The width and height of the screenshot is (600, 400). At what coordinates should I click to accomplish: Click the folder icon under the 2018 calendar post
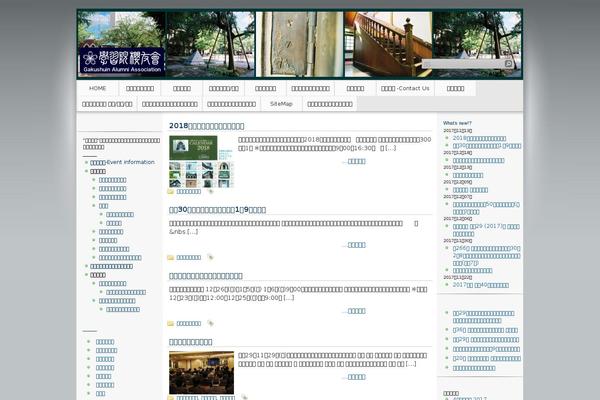(171, 191)
